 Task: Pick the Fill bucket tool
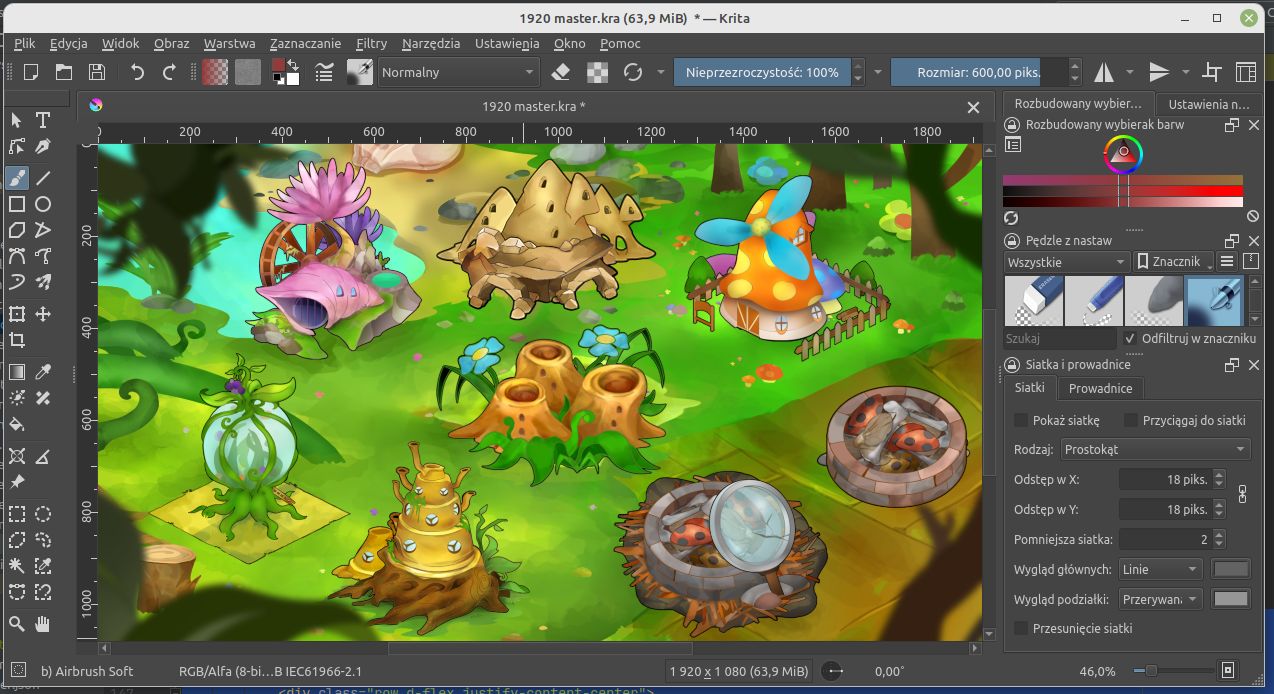(17, 424)
